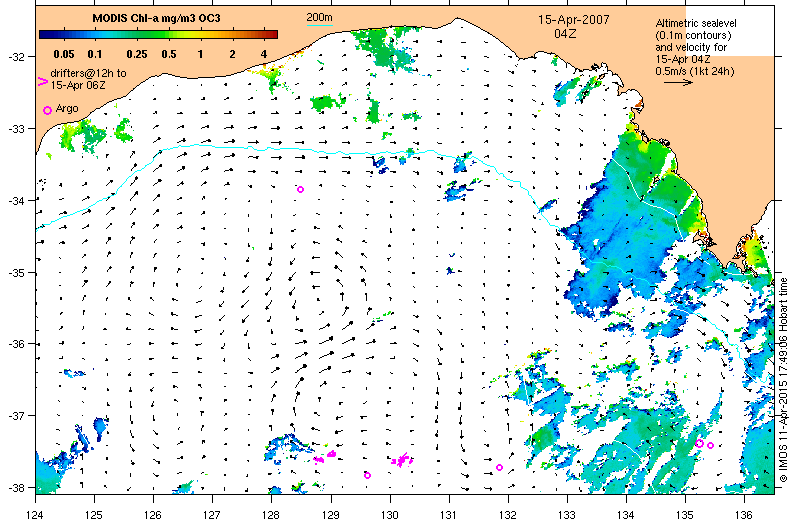Image resolution: width=800 pixels, height=520 pixels.
Task: Select the magenta drifter track near 130.2E
Action: pos(402,460)
